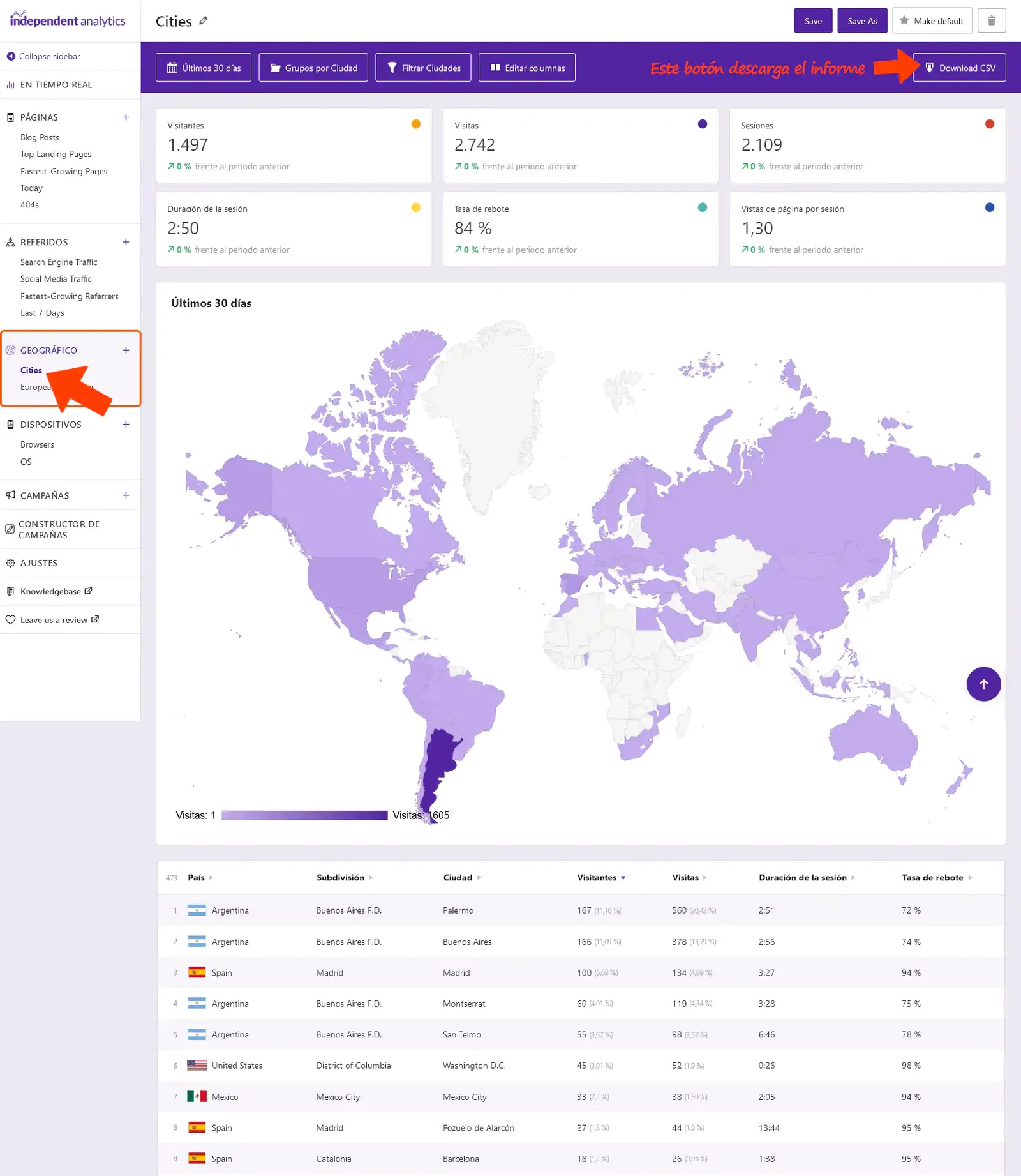Sort table by Duración de la sesión column
This screenshot has width=1021, height=1176.
click(x=807, y=878)
